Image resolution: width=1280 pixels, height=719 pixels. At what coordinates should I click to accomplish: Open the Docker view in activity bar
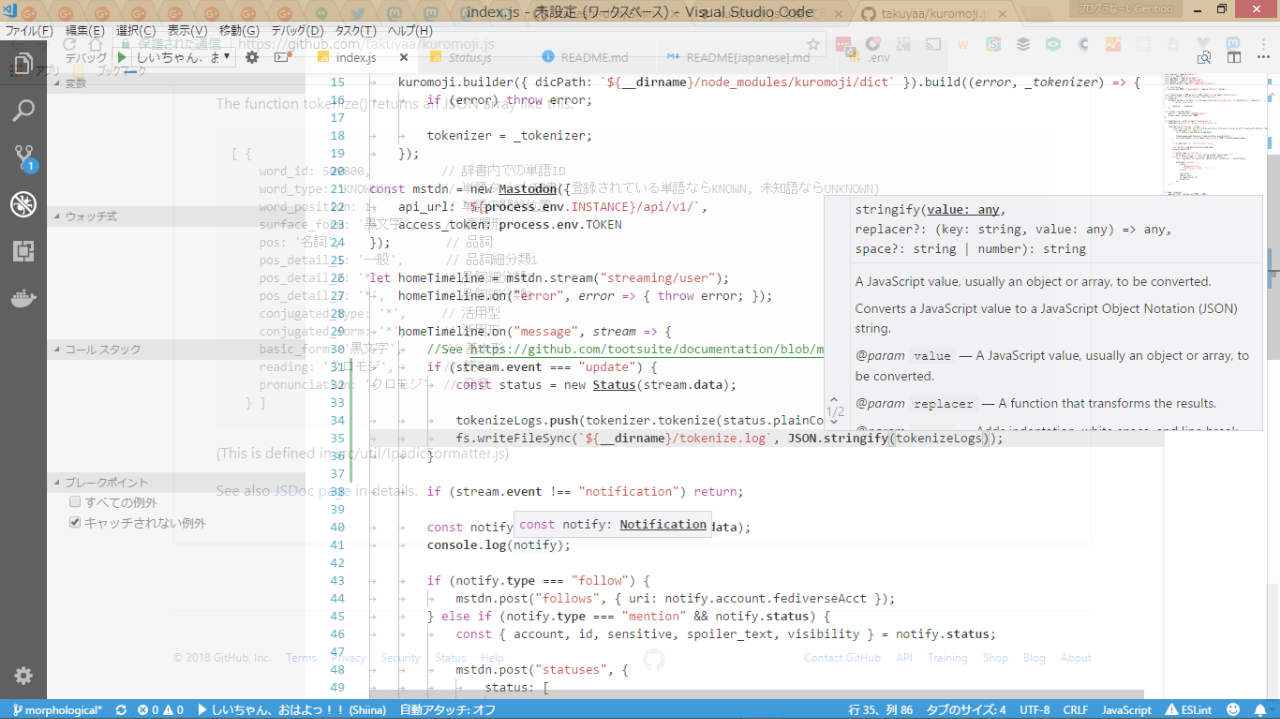[x=23, y=298]
